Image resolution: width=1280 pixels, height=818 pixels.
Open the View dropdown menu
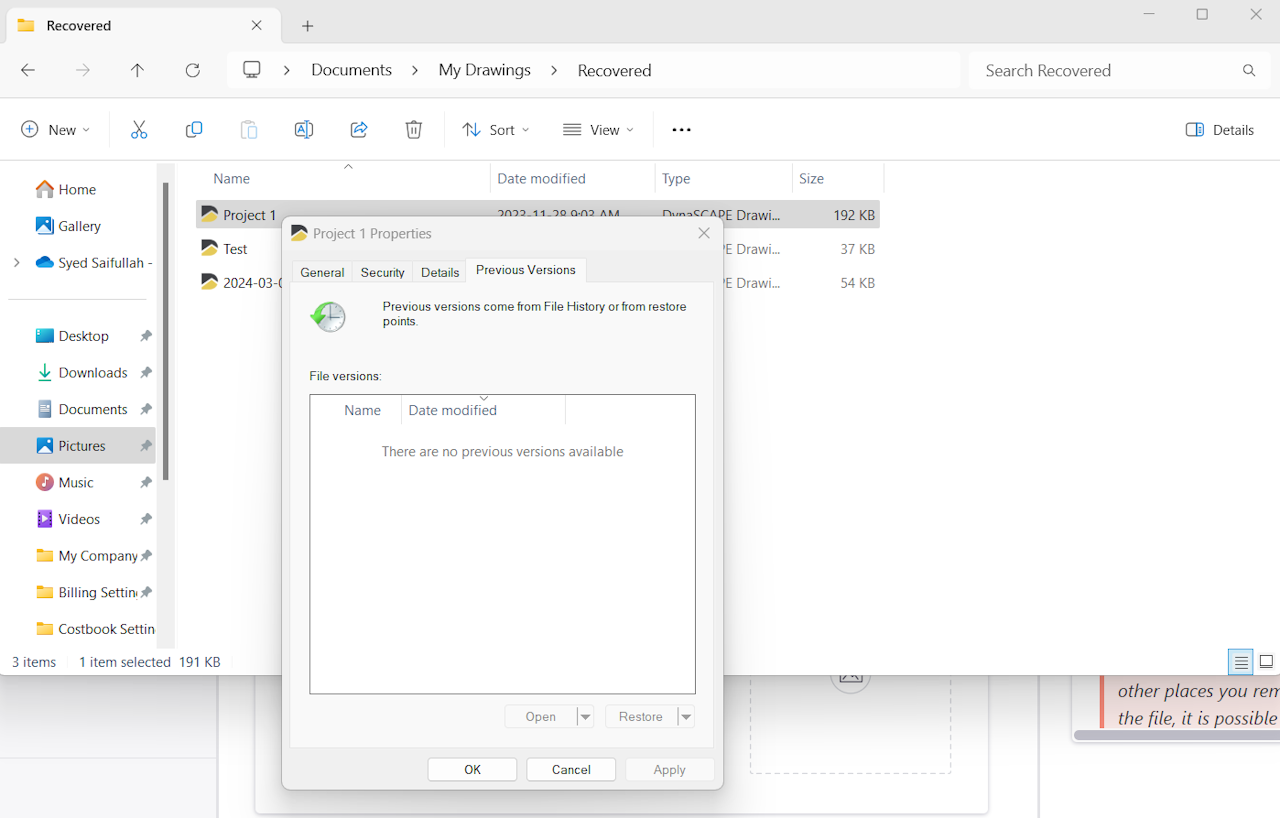[x=598, y=130]
